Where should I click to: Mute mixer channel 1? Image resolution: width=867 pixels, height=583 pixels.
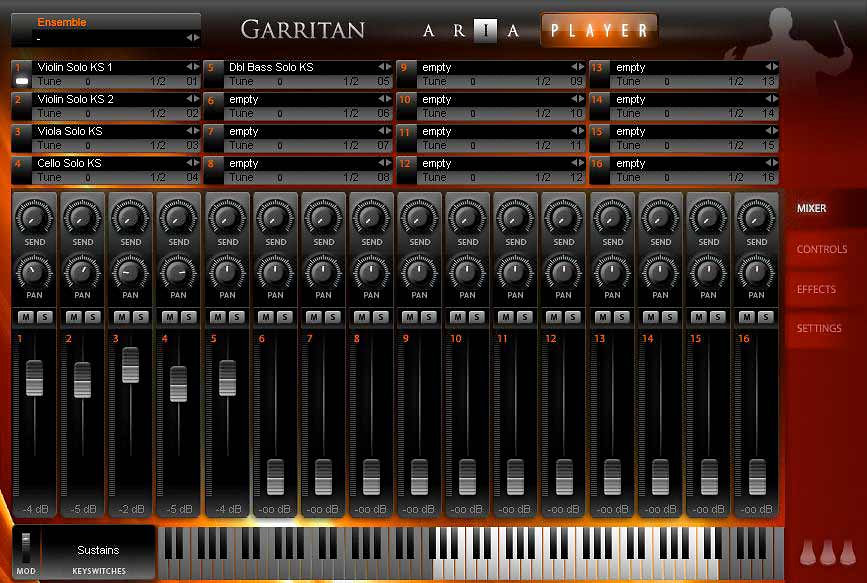point(25,317)
